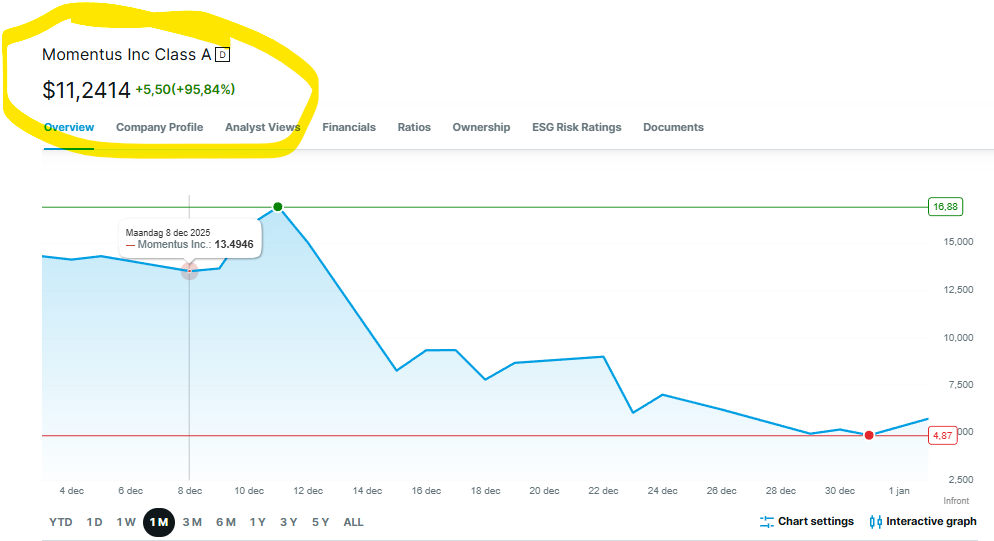Click the Chart settings sliders icon
This screenshot has height=541, width=994.
(x=767, y=522)
